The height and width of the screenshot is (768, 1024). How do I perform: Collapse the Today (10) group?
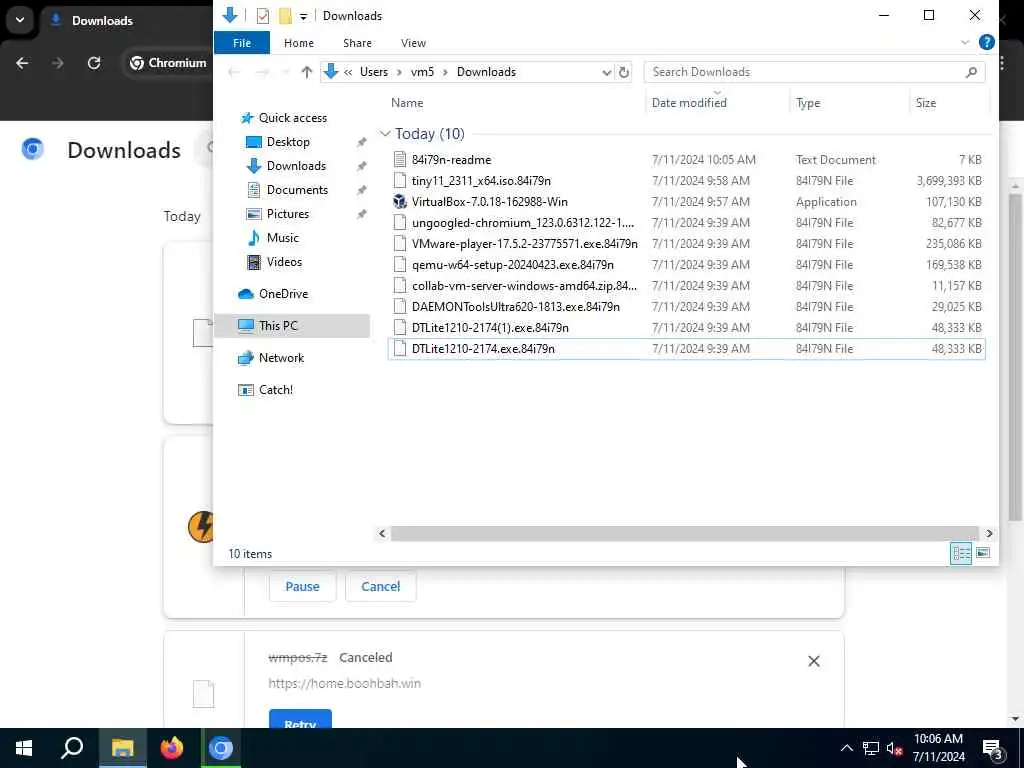tap(385, 134)
